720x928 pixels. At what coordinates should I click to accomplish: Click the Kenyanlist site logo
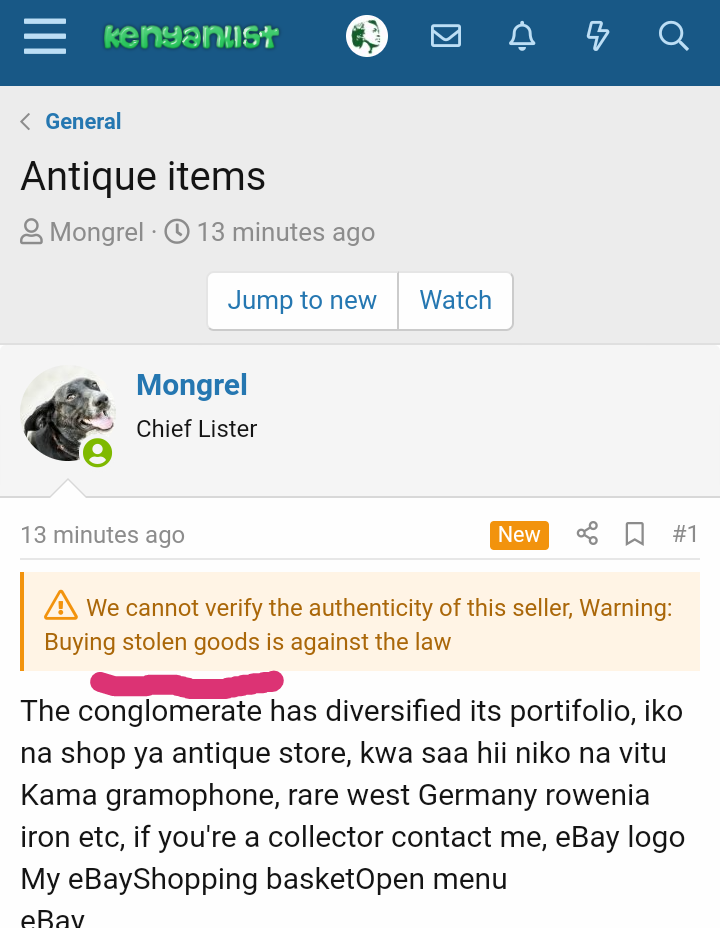coord(191,38)
